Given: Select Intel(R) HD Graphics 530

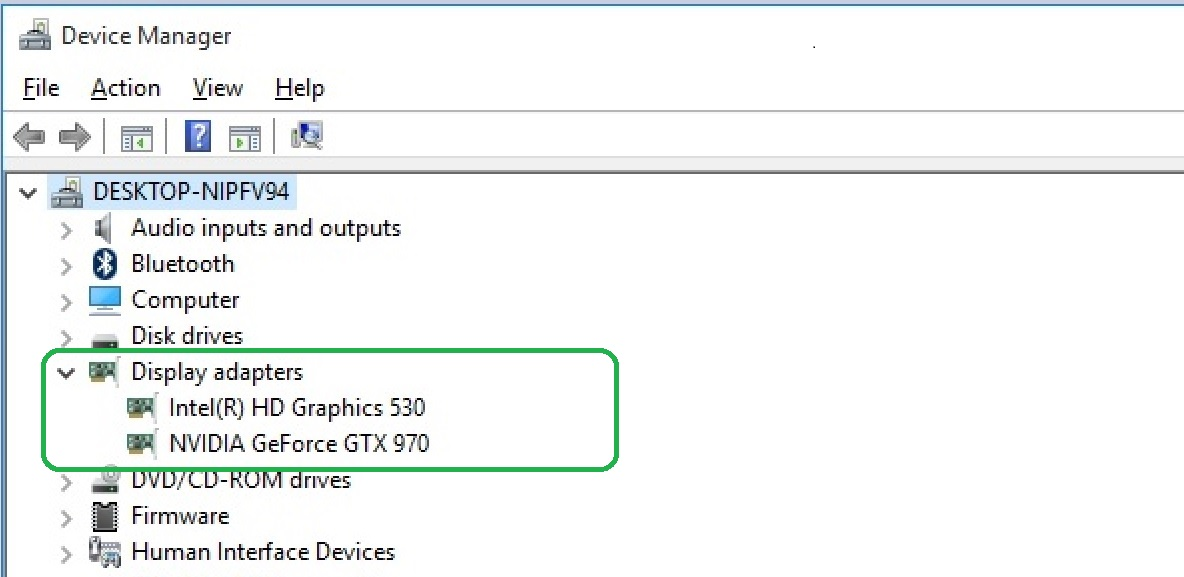Looking at the screenshot, I should pyautogui.click(x=297, y=408).
